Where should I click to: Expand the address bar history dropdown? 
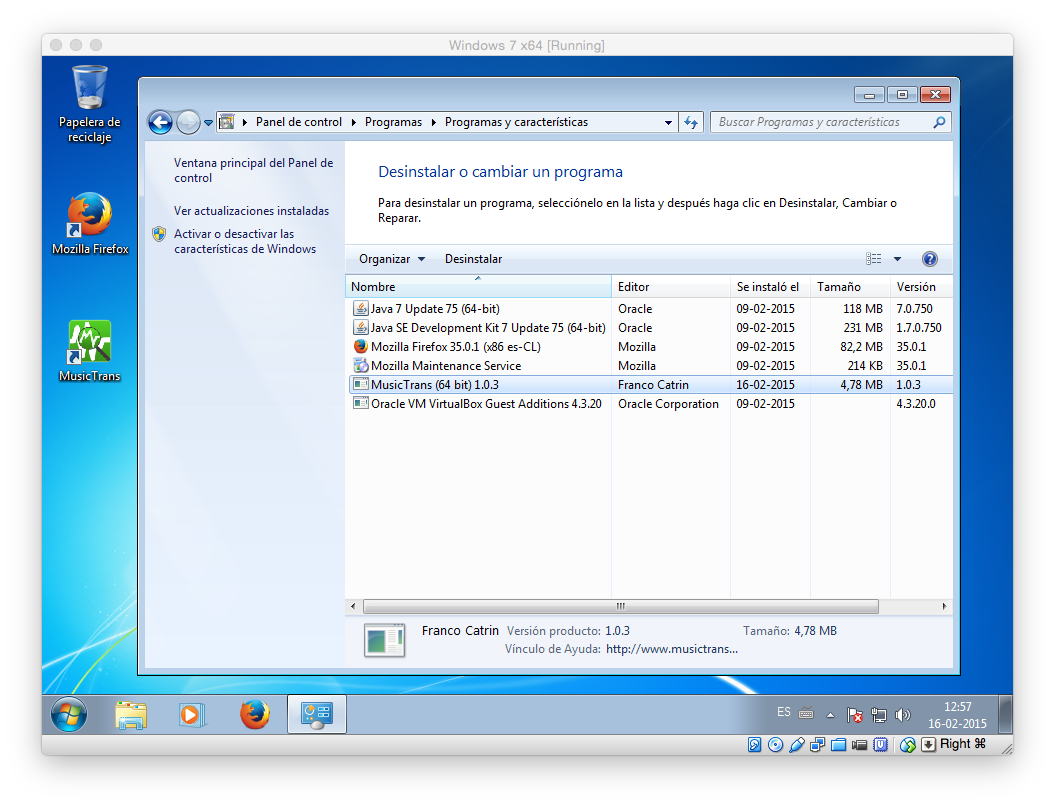(668, 122)
